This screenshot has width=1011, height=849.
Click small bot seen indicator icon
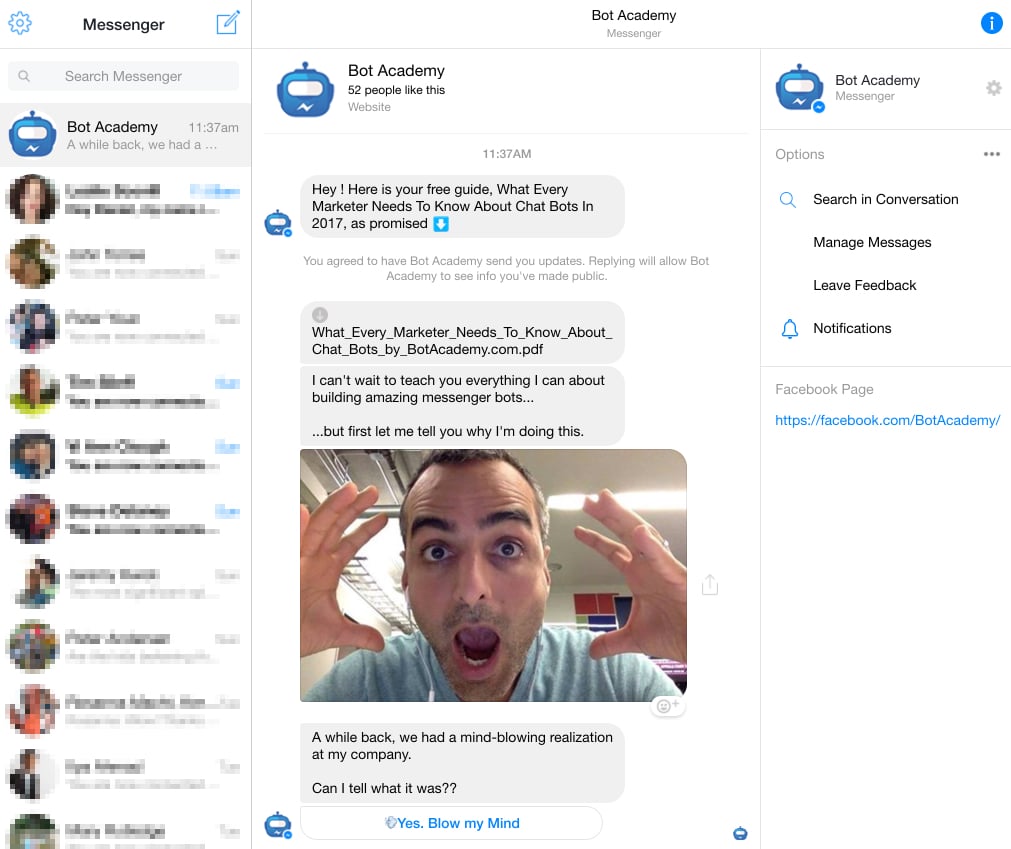tap(740, 834)
